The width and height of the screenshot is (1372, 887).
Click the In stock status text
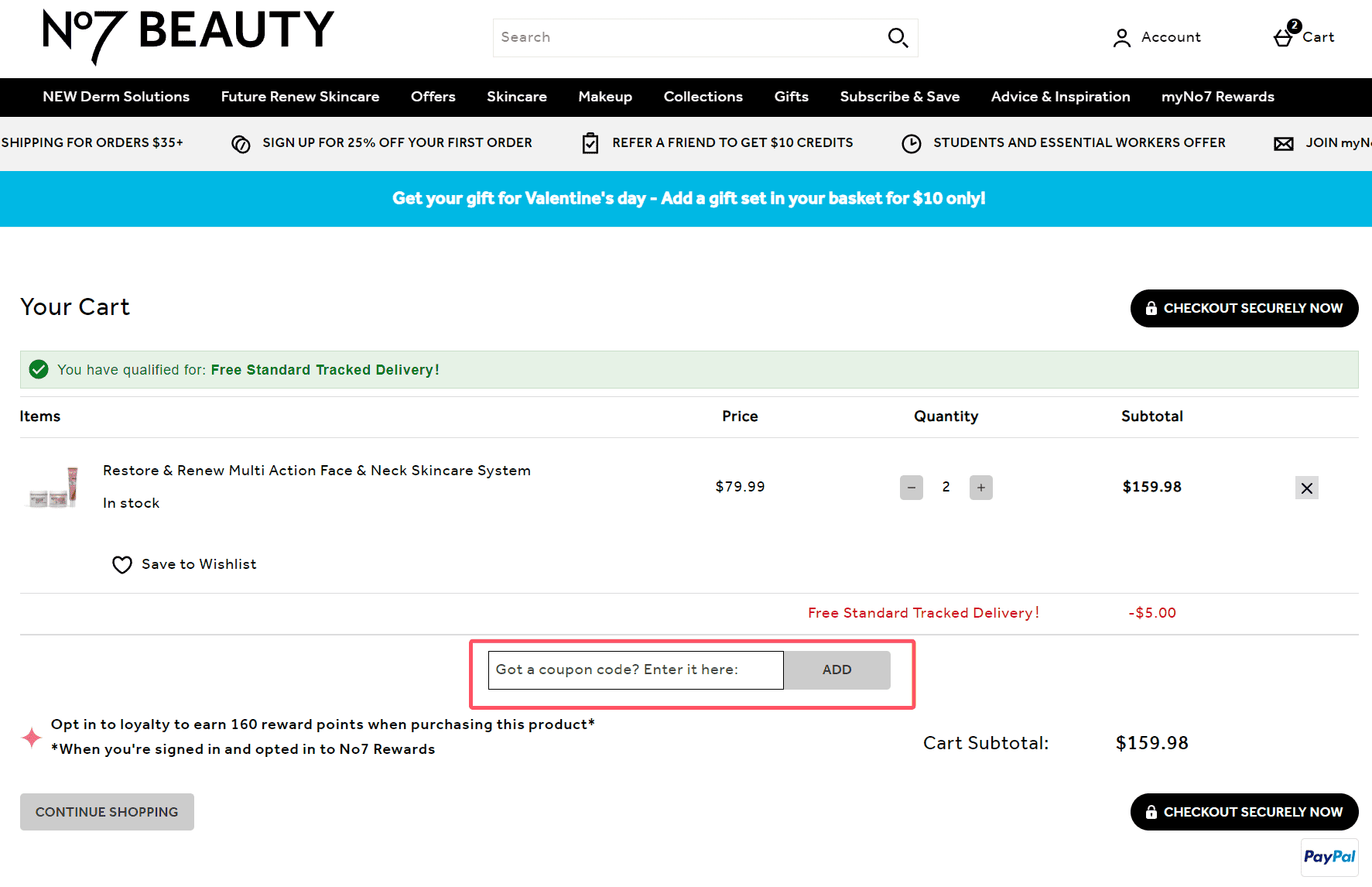pyautogui.click(x=132, y=503)
